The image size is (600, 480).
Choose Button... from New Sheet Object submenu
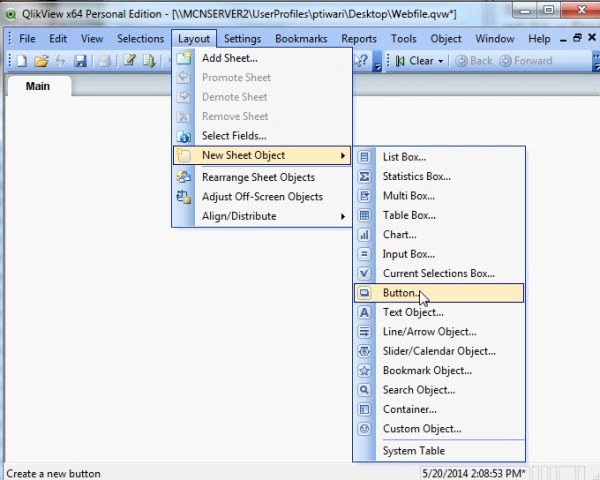(439, 293)
